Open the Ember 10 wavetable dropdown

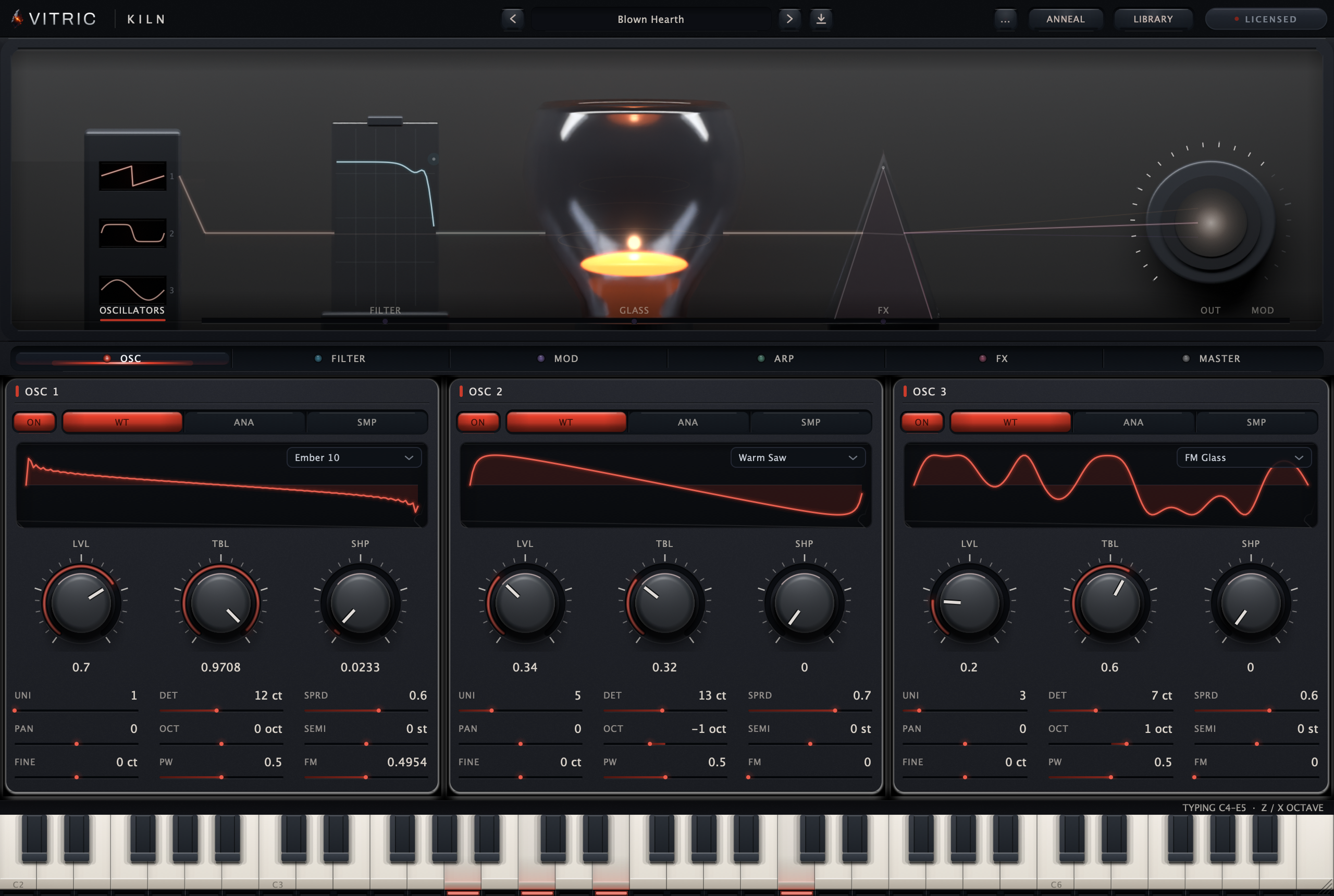(354, 458)
